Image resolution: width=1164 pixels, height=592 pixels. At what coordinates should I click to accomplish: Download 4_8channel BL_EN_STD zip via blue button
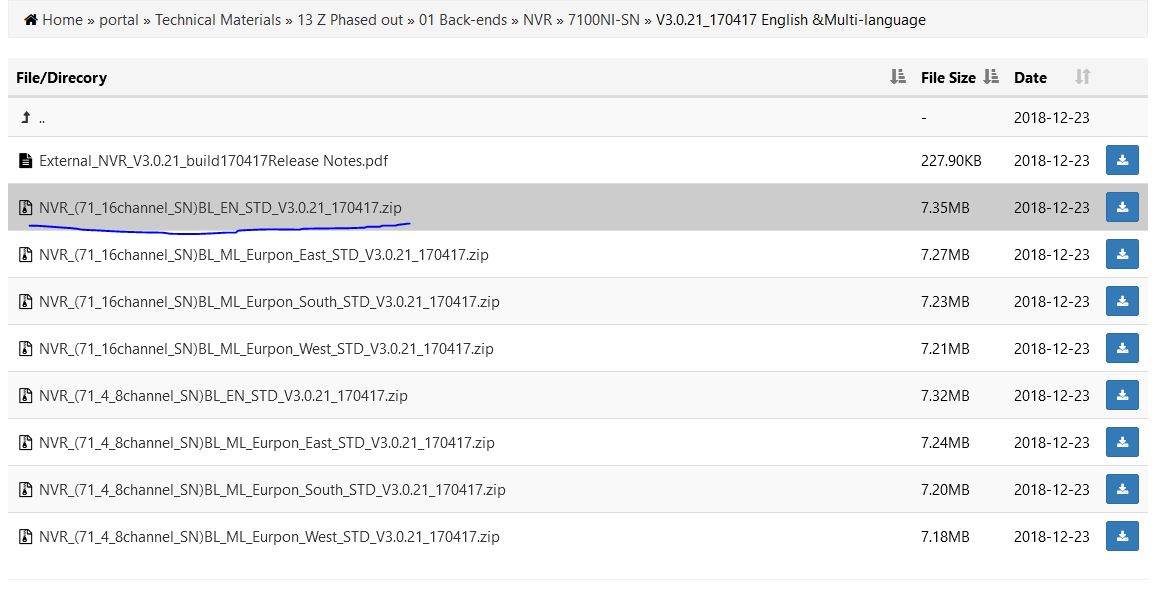[1122, 395]
